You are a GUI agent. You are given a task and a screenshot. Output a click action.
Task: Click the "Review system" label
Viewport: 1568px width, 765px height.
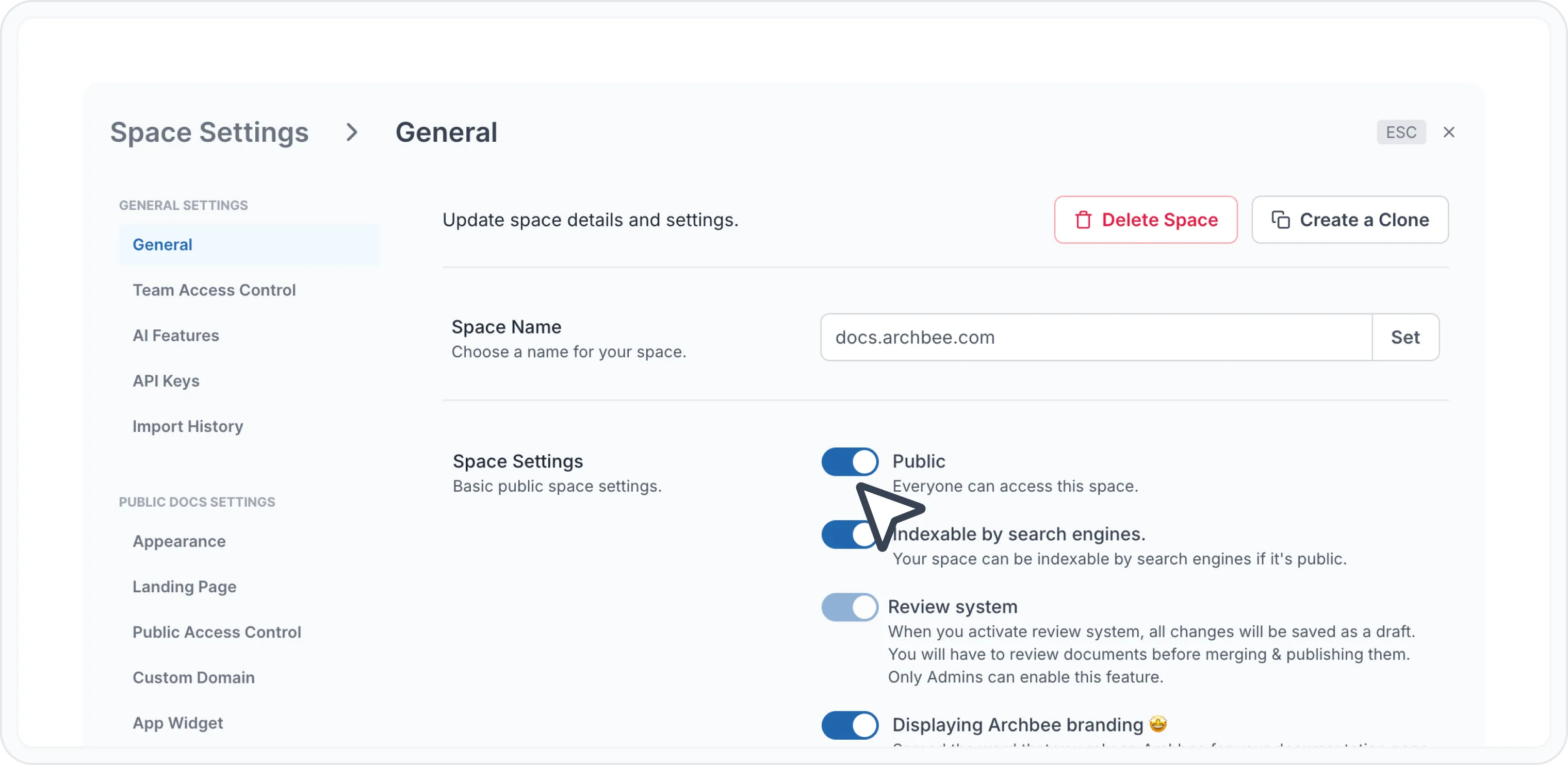pos(953,607)
